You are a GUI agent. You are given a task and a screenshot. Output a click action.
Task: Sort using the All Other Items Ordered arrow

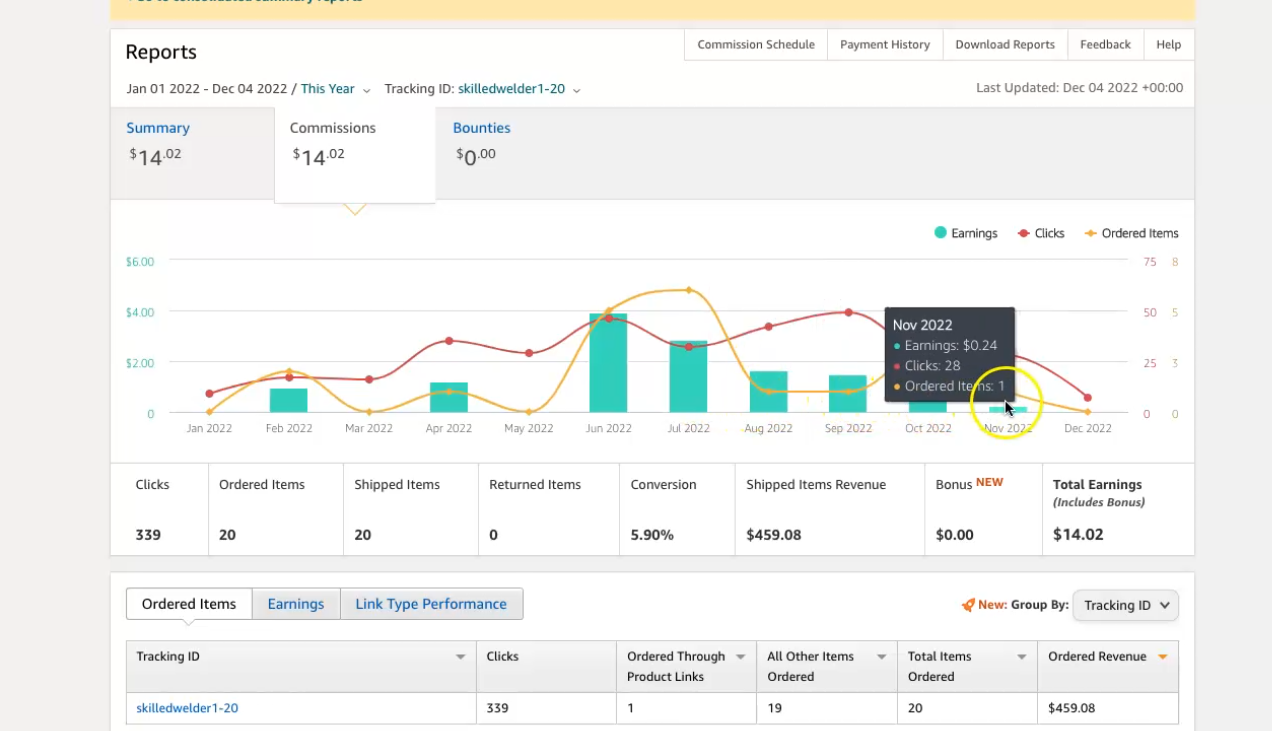coord(882,657)
